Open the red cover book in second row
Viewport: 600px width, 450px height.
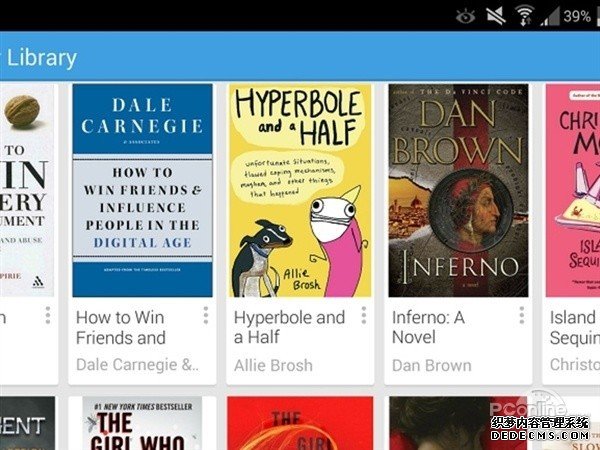point(300,423)
